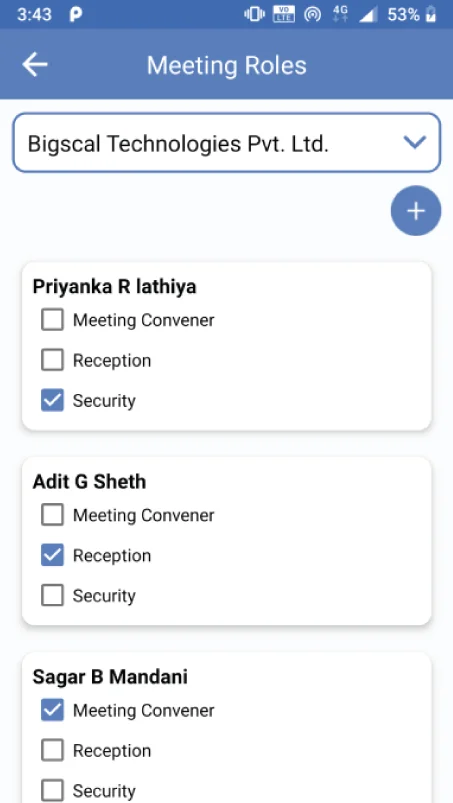Screen dimensions: 453x803
Task: Uncheck Reception for Adit G Sheth
Action: [x=52, y=555]
